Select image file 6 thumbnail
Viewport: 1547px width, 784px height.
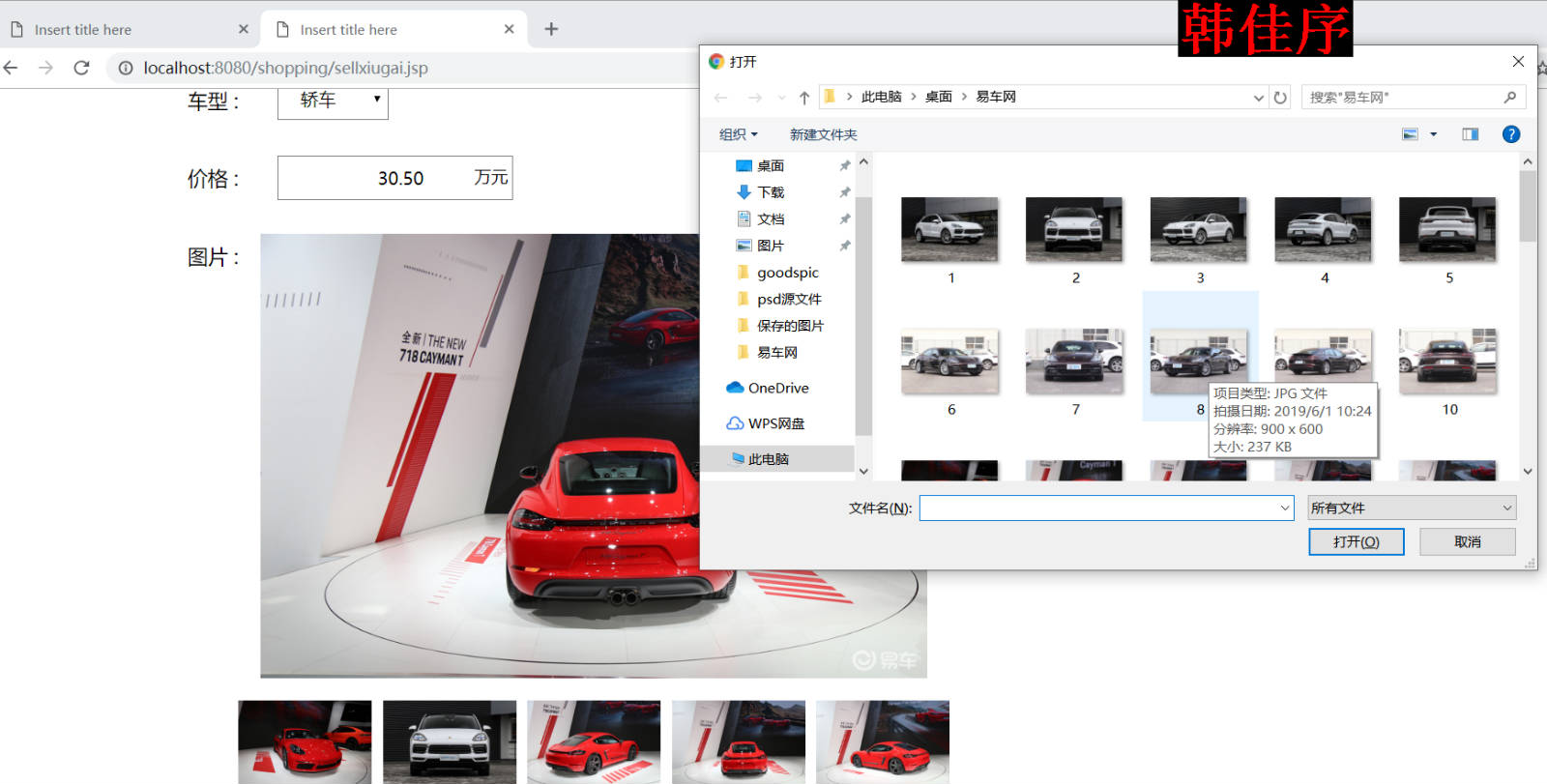pyautogui.click(x=949, y=361)
